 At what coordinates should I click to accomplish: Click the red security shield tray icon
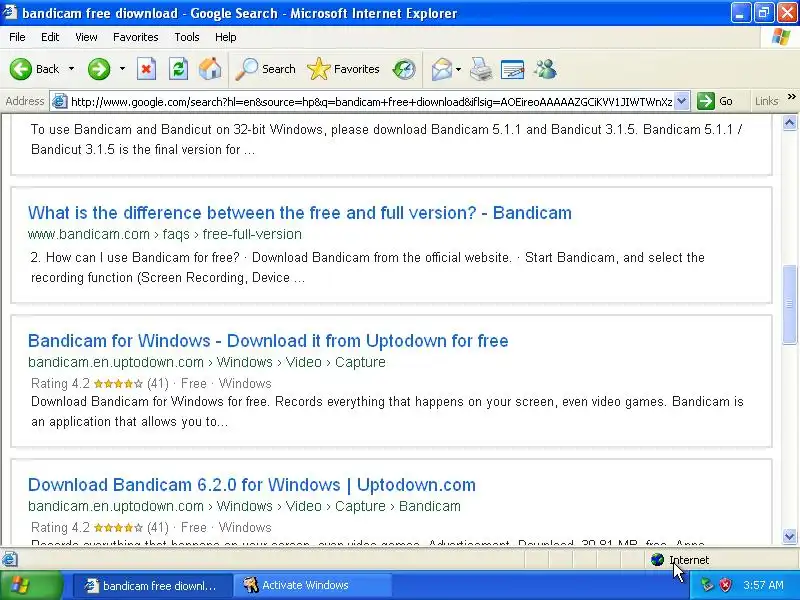(x=726, y=585)
